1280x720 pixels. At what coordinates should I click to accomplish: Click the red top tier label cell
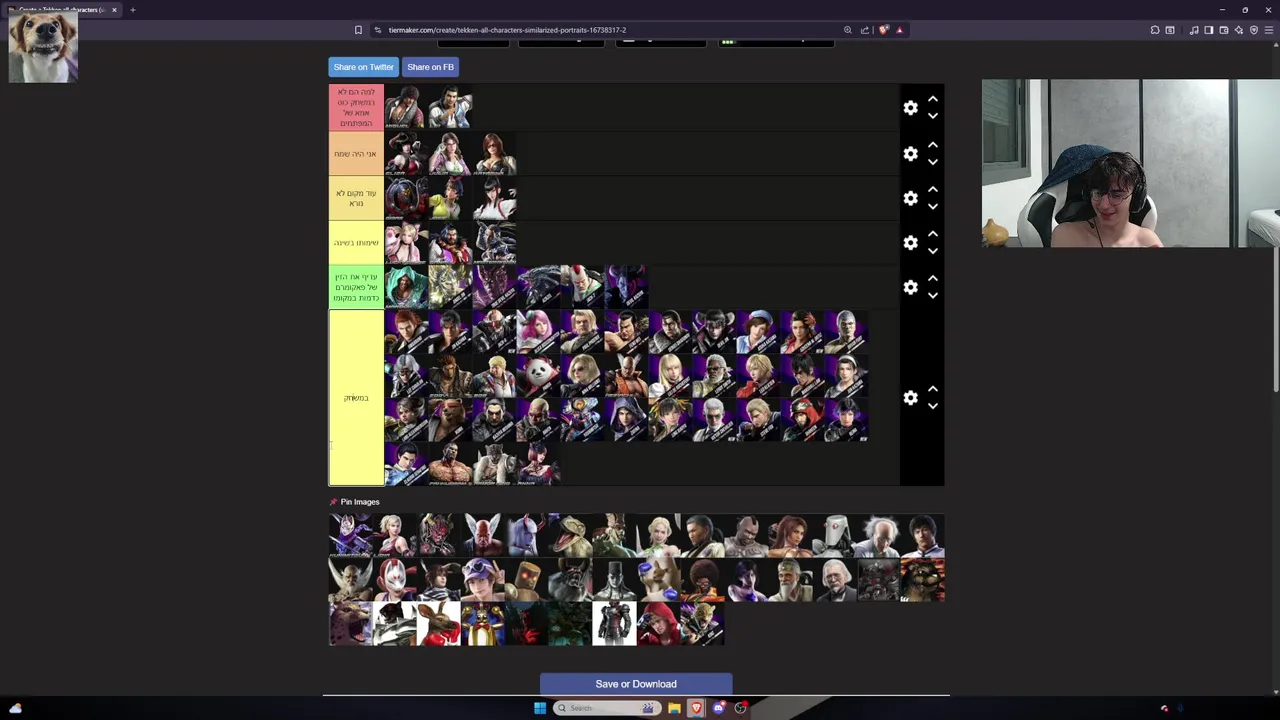(356, 107)
